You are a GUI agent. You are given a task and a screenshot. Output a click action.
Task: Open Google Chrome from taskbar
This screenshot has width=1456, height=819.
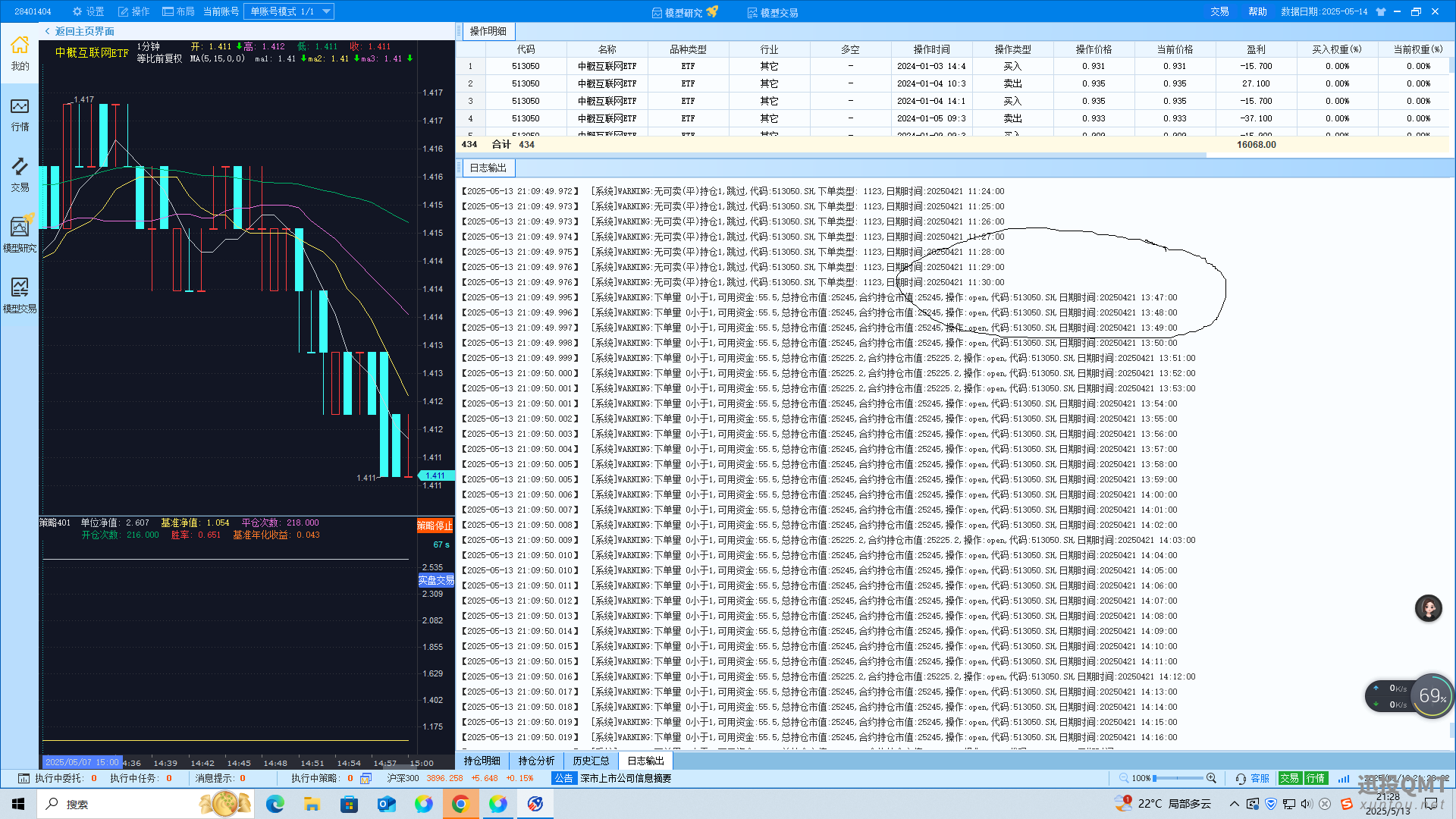click(460, 804)
